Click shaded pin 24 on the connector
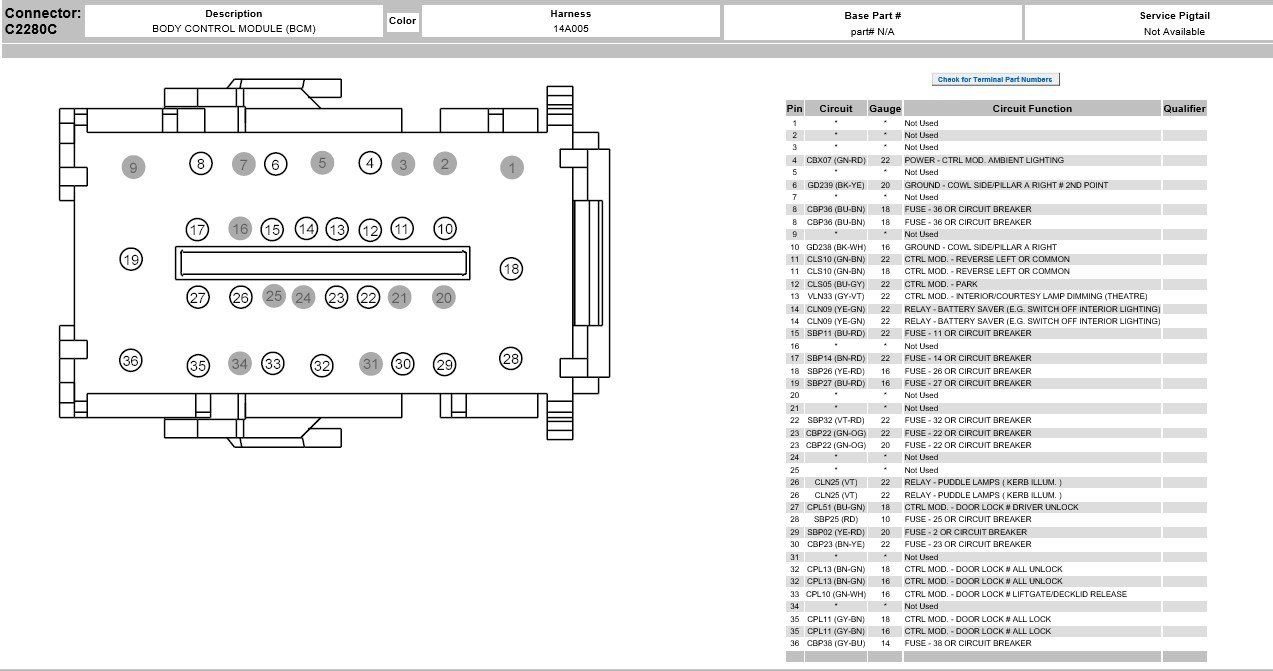1273x671 pixels. (304, 297)
